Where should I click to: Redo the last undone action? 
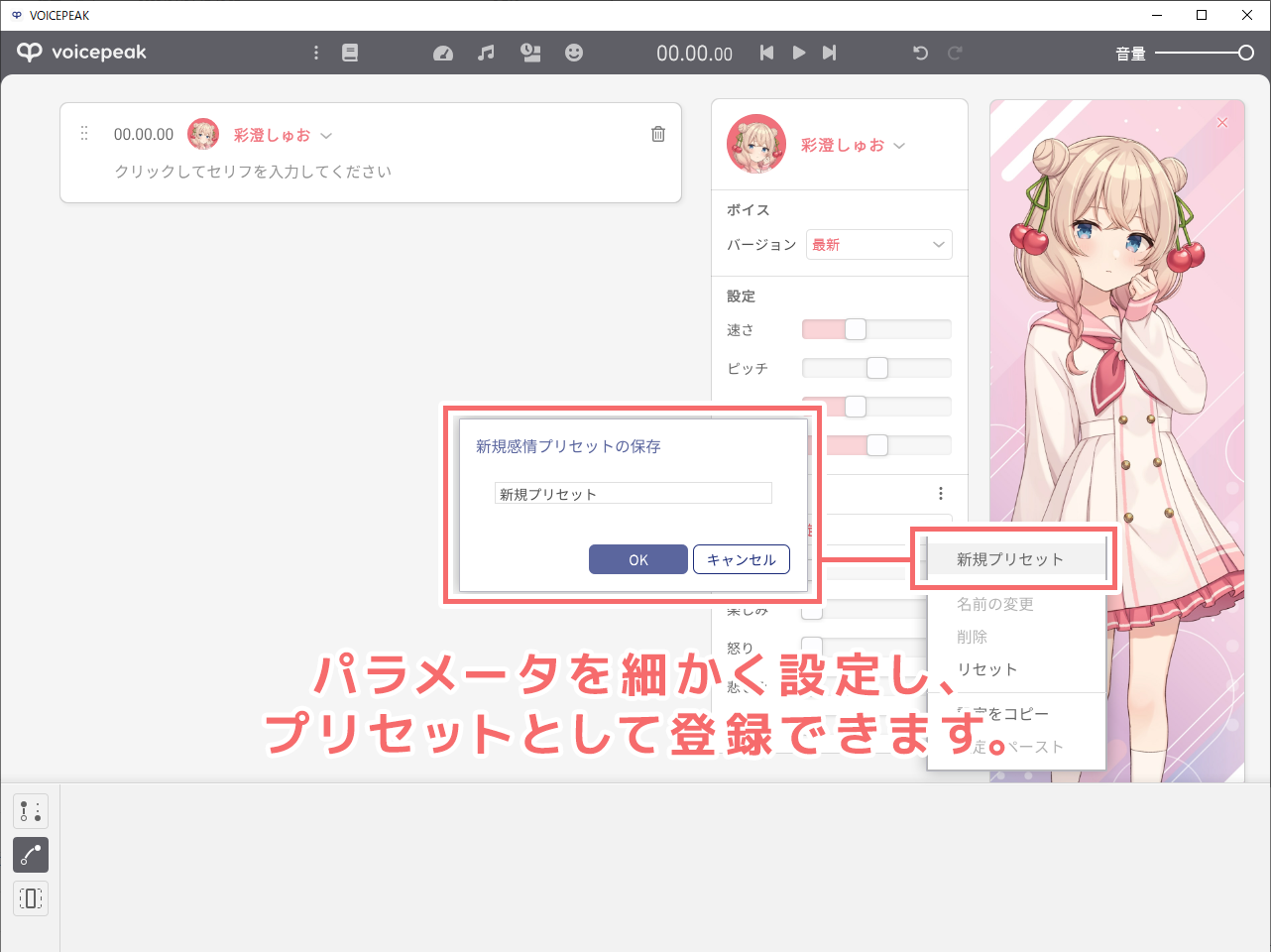(x=955, y=53)
